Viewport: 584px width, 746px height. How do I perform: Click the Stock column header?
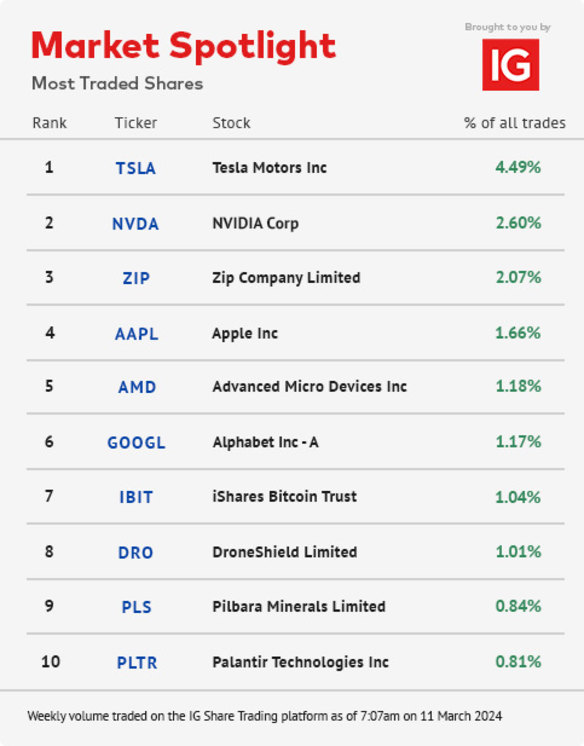point(231,123)
